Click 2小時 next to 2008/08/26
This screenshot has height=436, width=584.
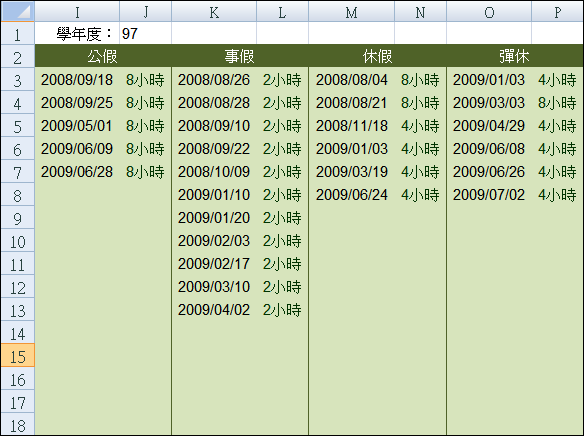(x=282, y=80)
